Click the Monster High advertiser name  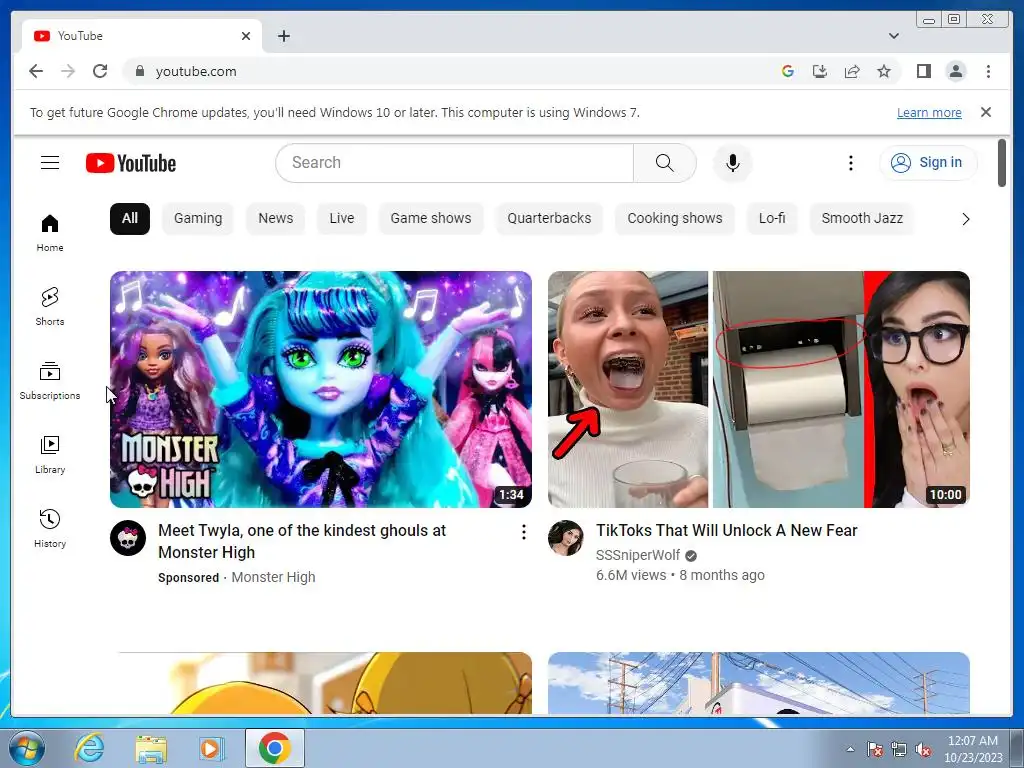[x=273, y=577]
